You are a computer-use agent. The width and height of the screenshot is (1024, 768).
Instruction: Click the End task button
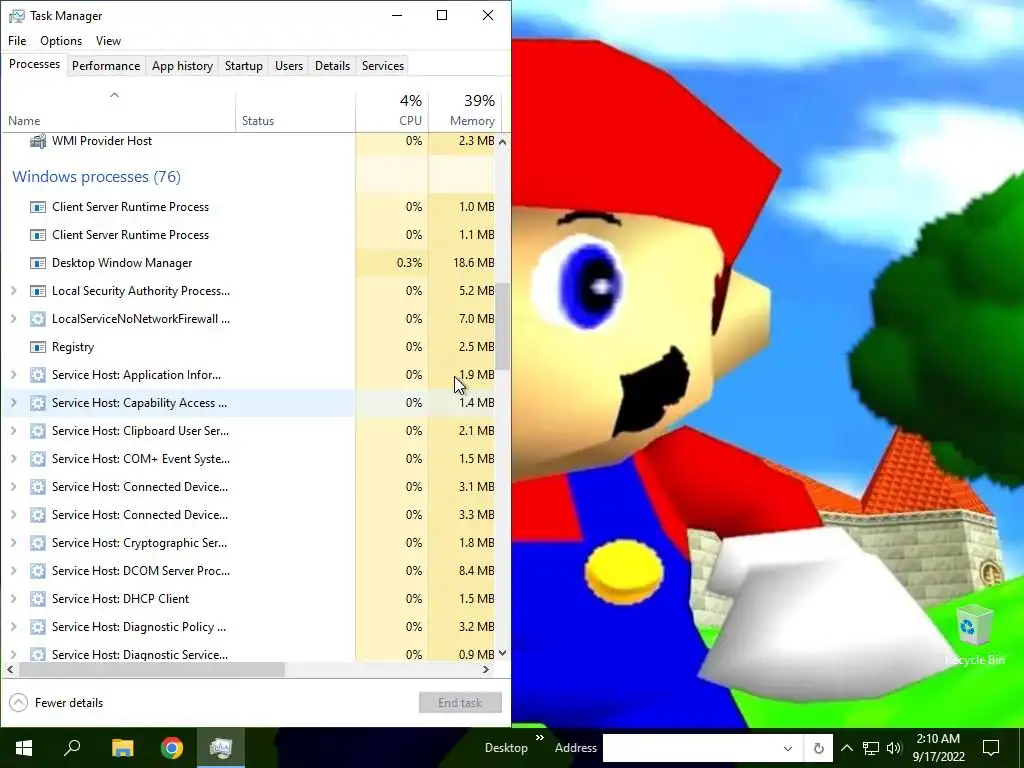[460, 703]
